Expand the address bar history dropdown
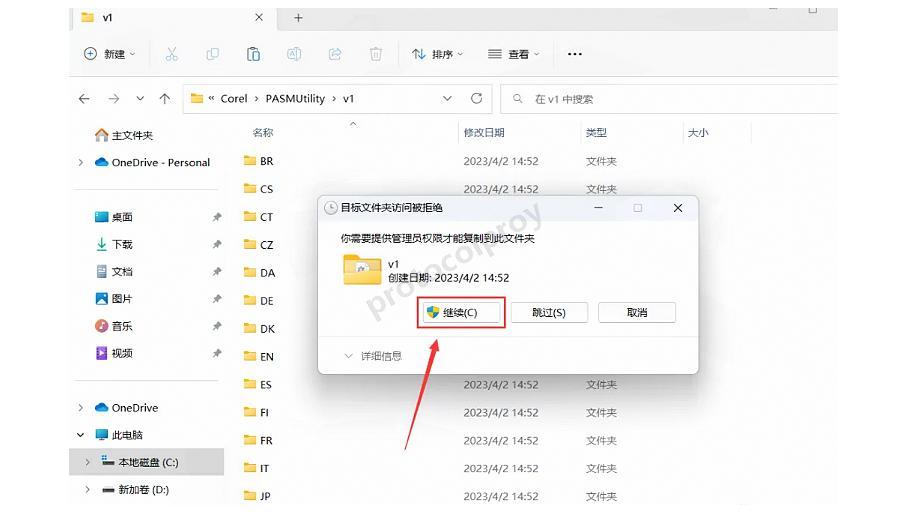The height and width of the screenshot is (514, 907). [x=447, y=99]
